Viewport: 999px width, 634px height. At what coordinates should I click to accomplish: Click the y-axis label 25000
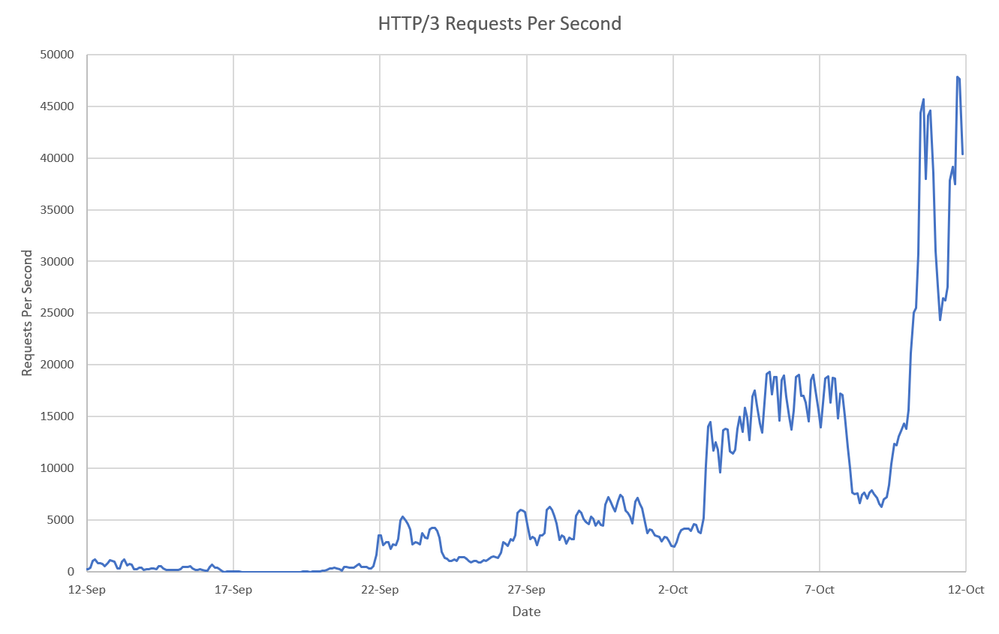(57, 313)
